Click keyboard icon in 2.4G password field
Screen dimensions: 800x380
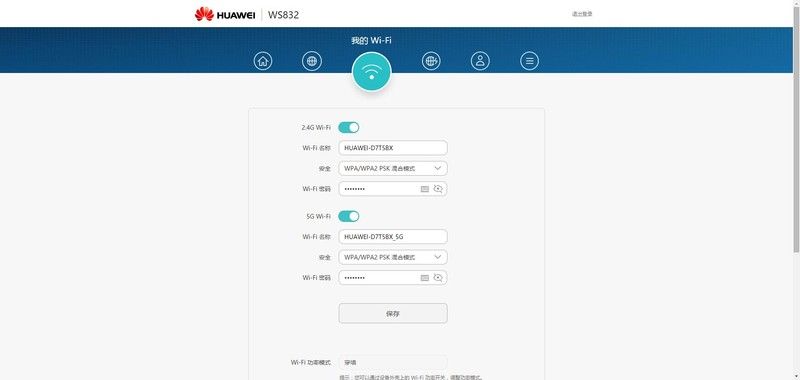424,189
